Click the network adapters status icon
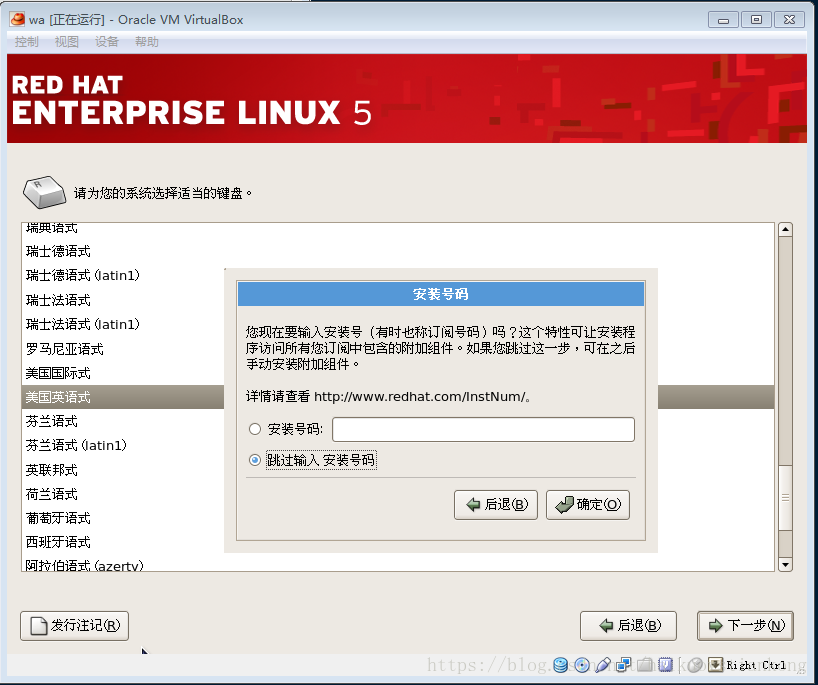The height and width of the screenshot is (685, 818). tap(623, 665)
